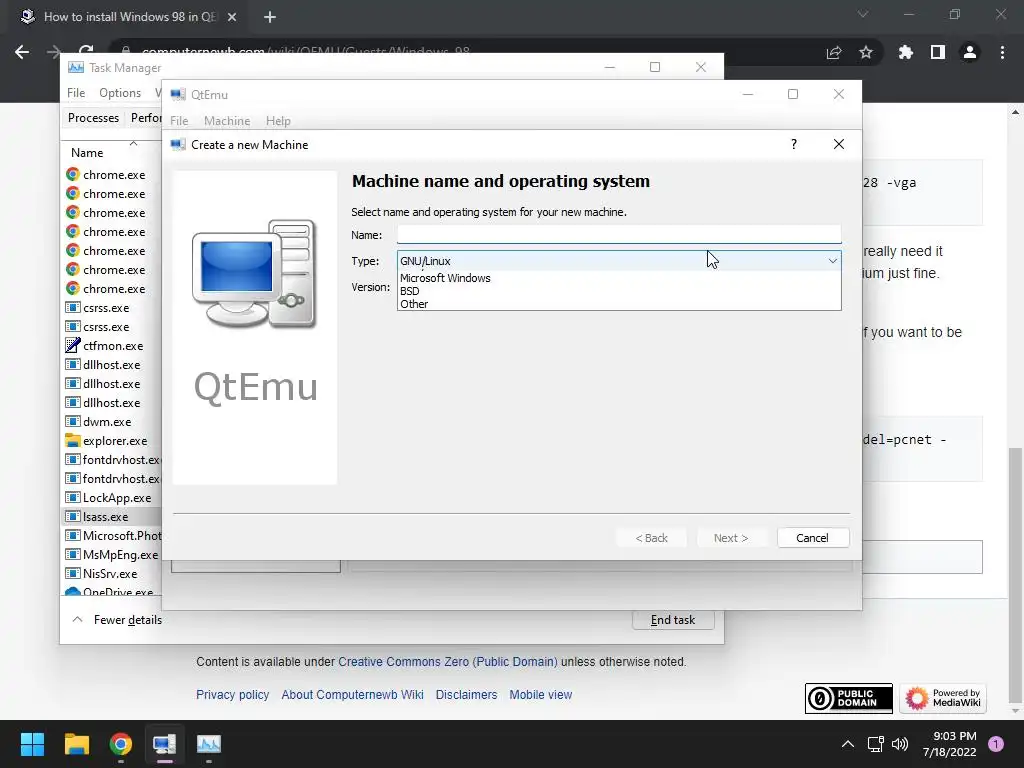The image size is (1024, 768).
Task: Open Chrome tab search chevron
Action: [x=863, y=14]
